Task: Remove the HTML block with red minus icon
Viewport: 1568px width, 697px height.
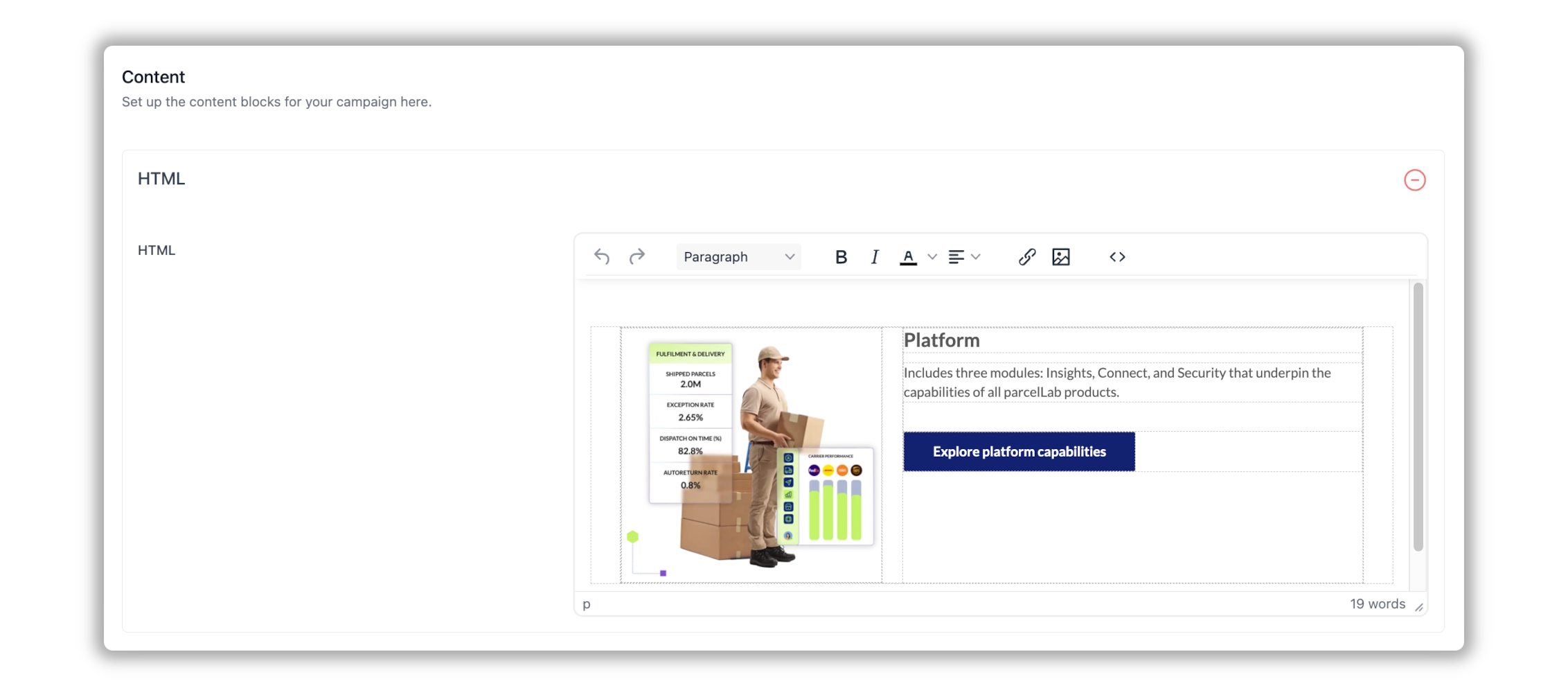Action: tap(1414, 180)
